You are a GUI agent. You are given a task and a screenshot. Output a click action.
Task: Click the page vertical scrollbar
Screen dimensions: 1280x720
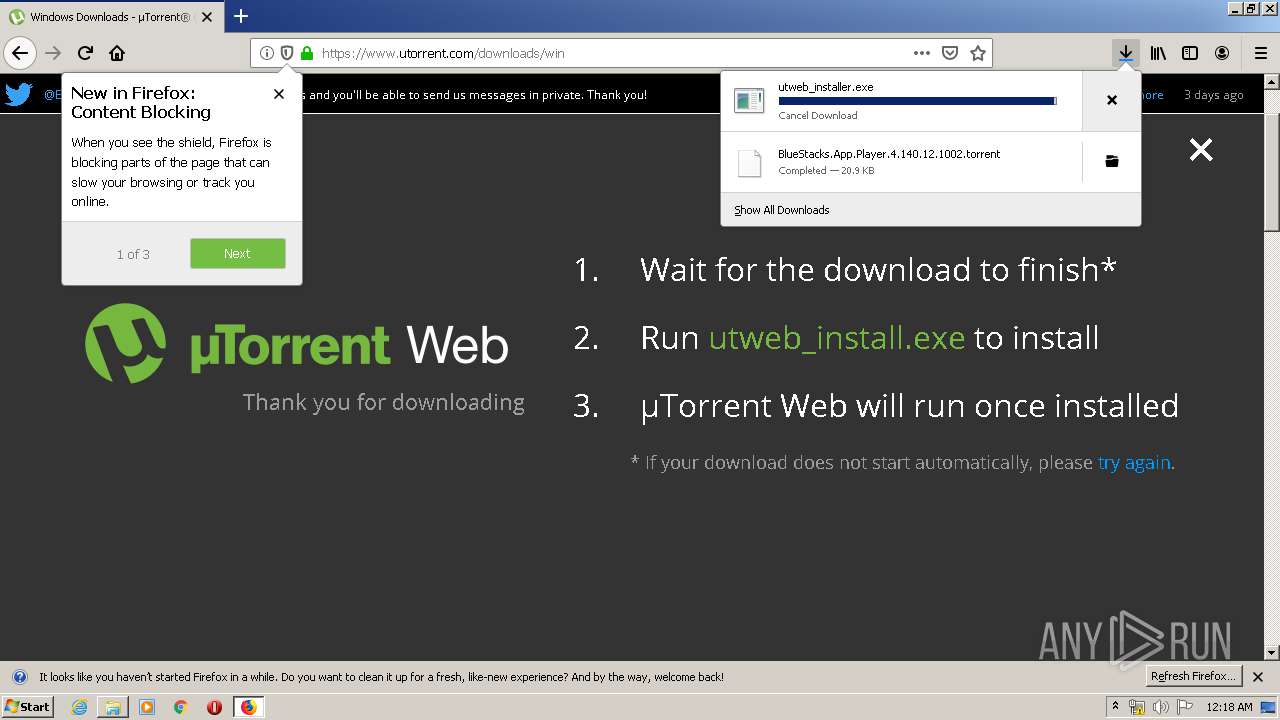click(1272, 366)
